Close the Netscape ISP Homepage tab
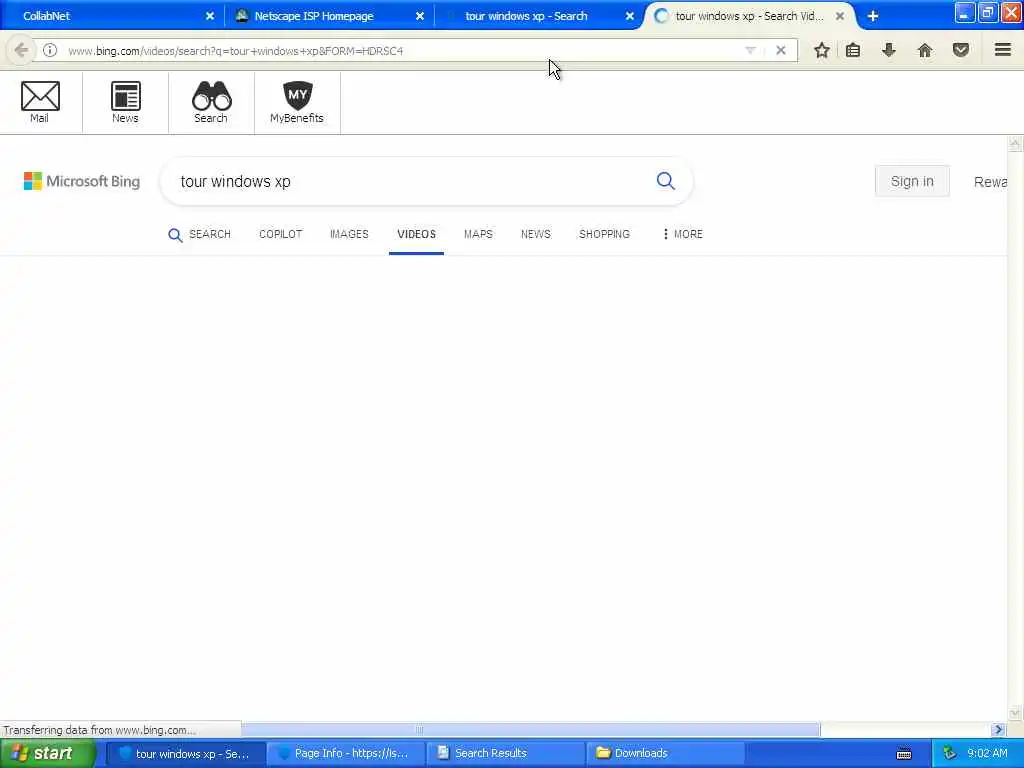Viewport: 1024px width, 768px height. coord(420,16)
